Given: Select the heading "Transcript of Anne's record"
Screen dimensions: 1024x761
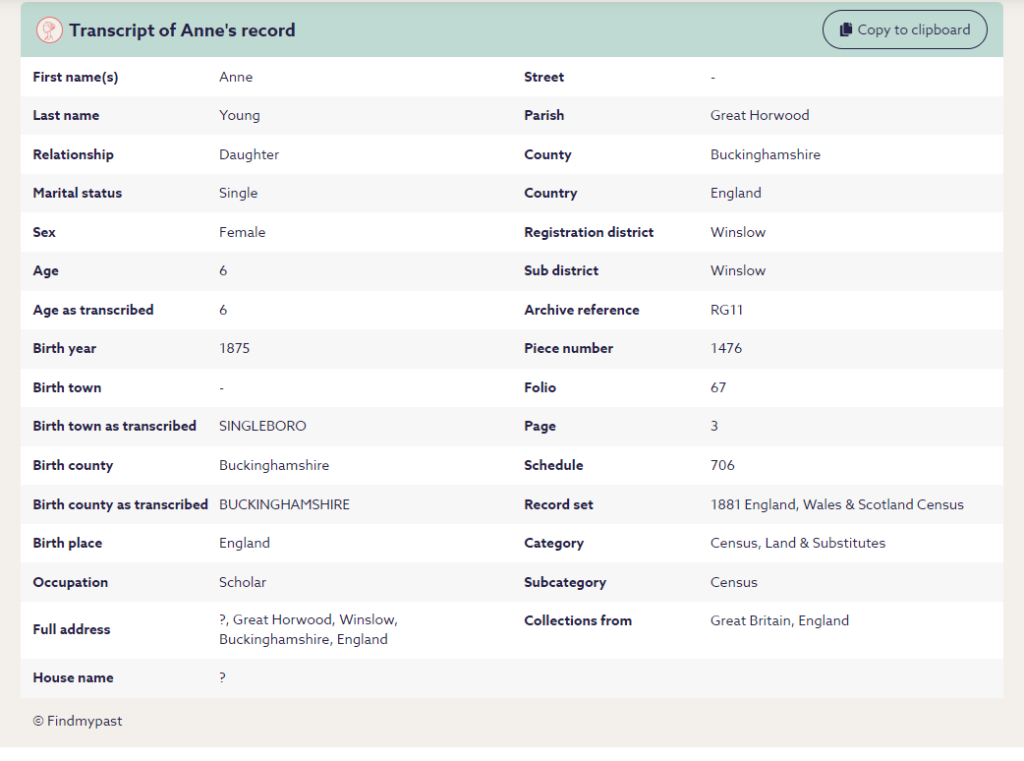Looking at the screenshot, I should (x=182, y=30).
